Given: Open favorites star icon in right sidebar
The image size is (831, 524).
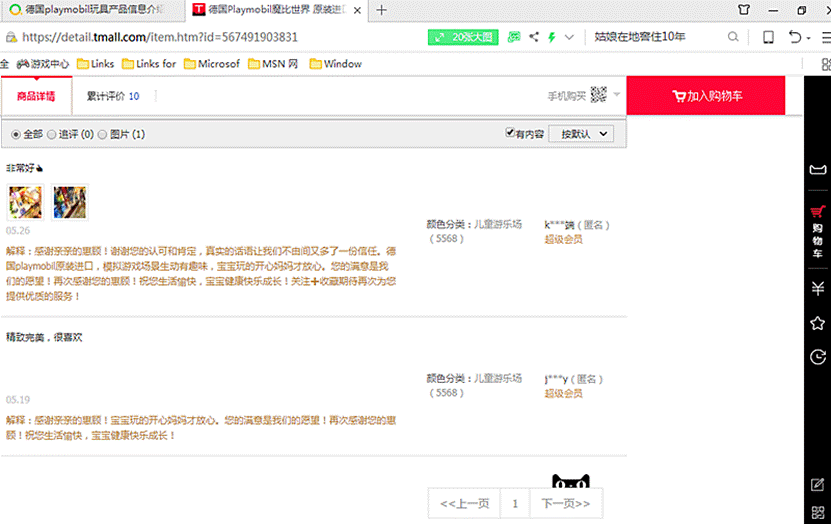Looking at the screenshot, I should (817, 323).
